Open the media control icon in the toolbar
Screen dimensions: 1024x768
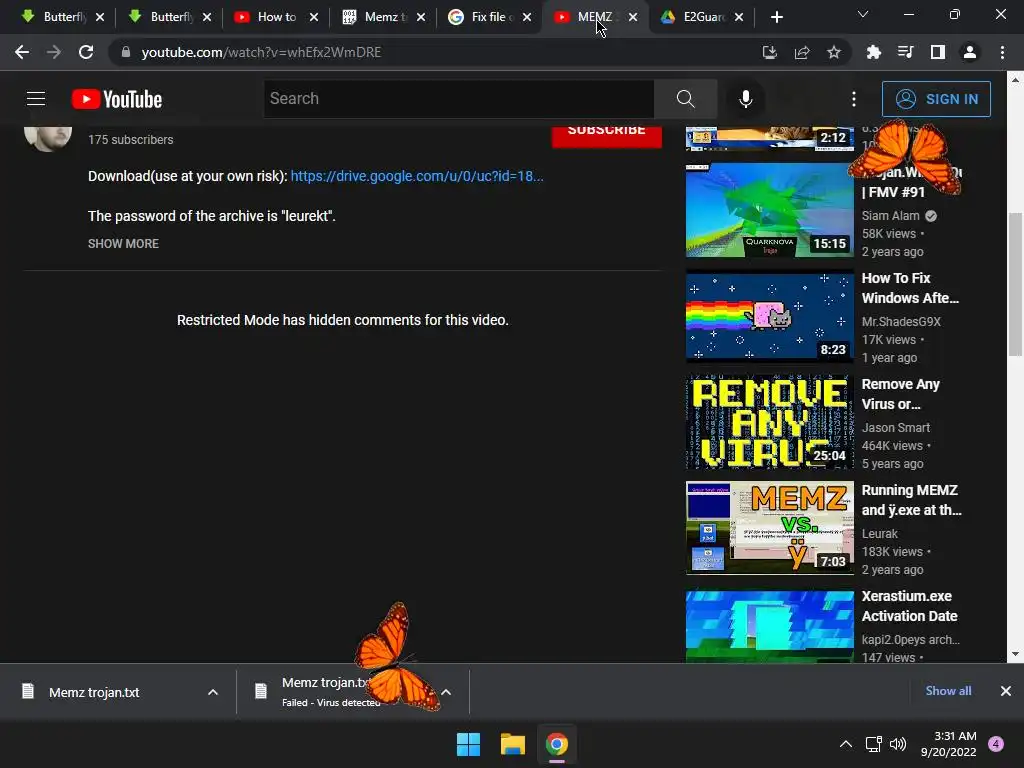tap(905, 52)
